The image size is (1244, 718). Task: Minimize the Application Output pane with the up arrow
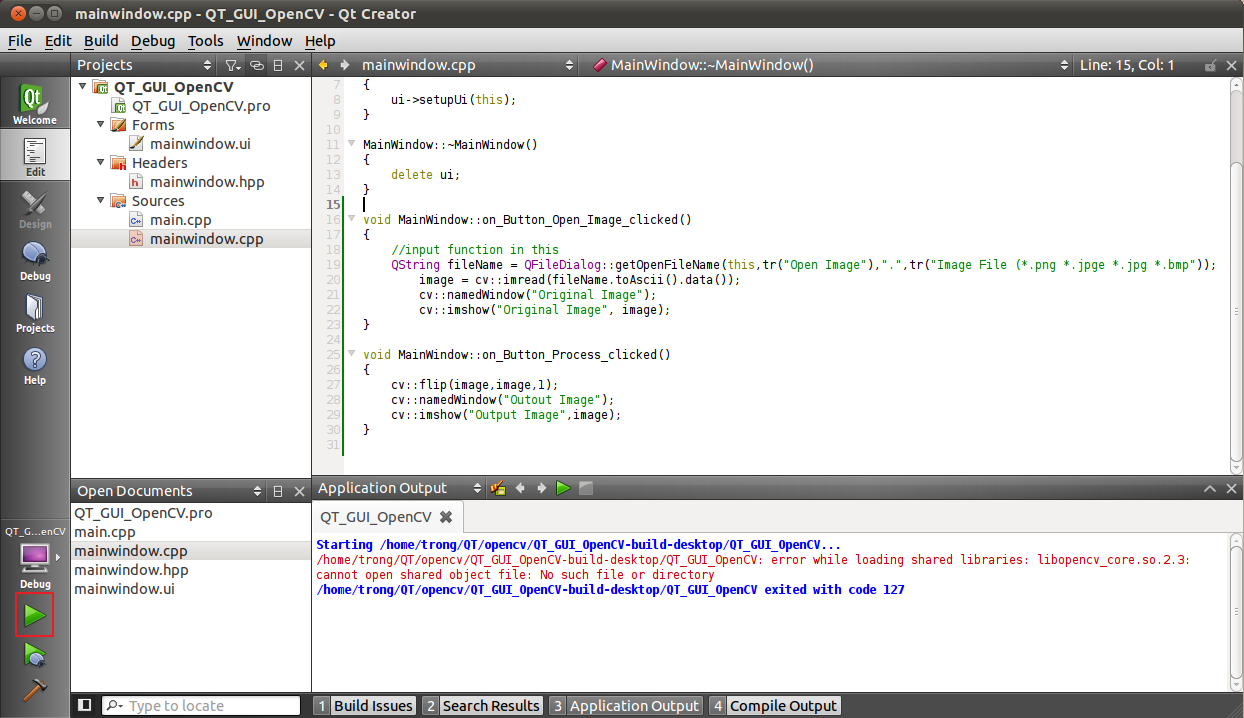1210,488
